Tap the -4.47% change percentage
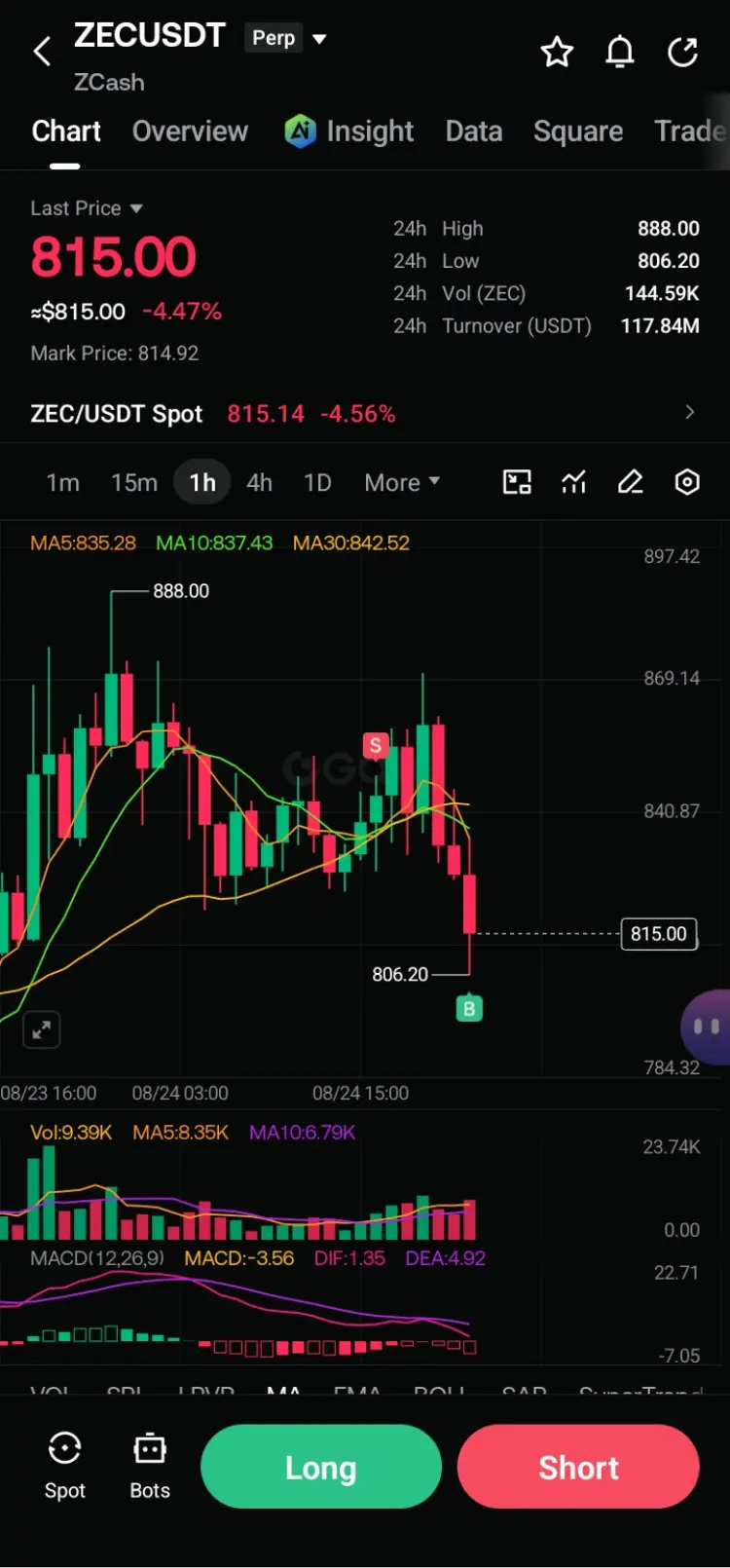 182,312
